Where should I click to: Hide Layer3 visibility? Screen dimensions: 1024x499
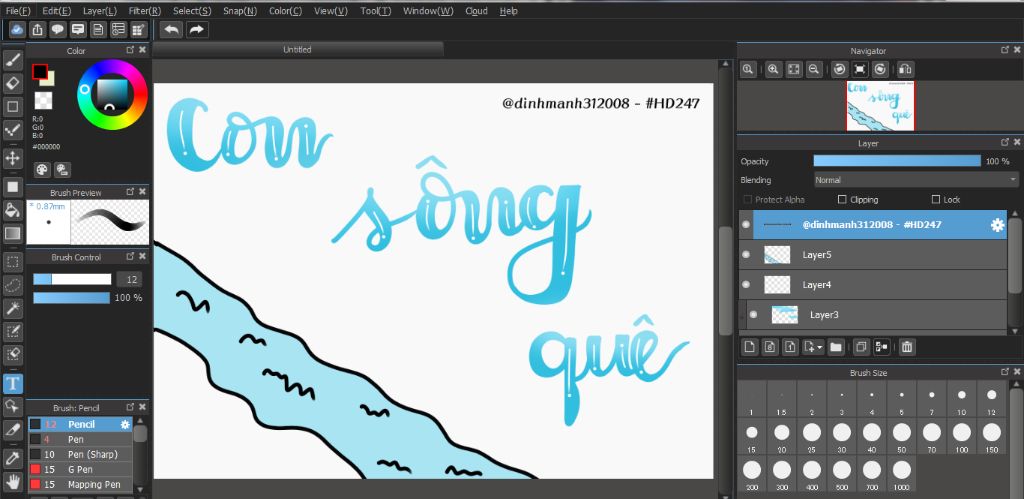[753, 315]
